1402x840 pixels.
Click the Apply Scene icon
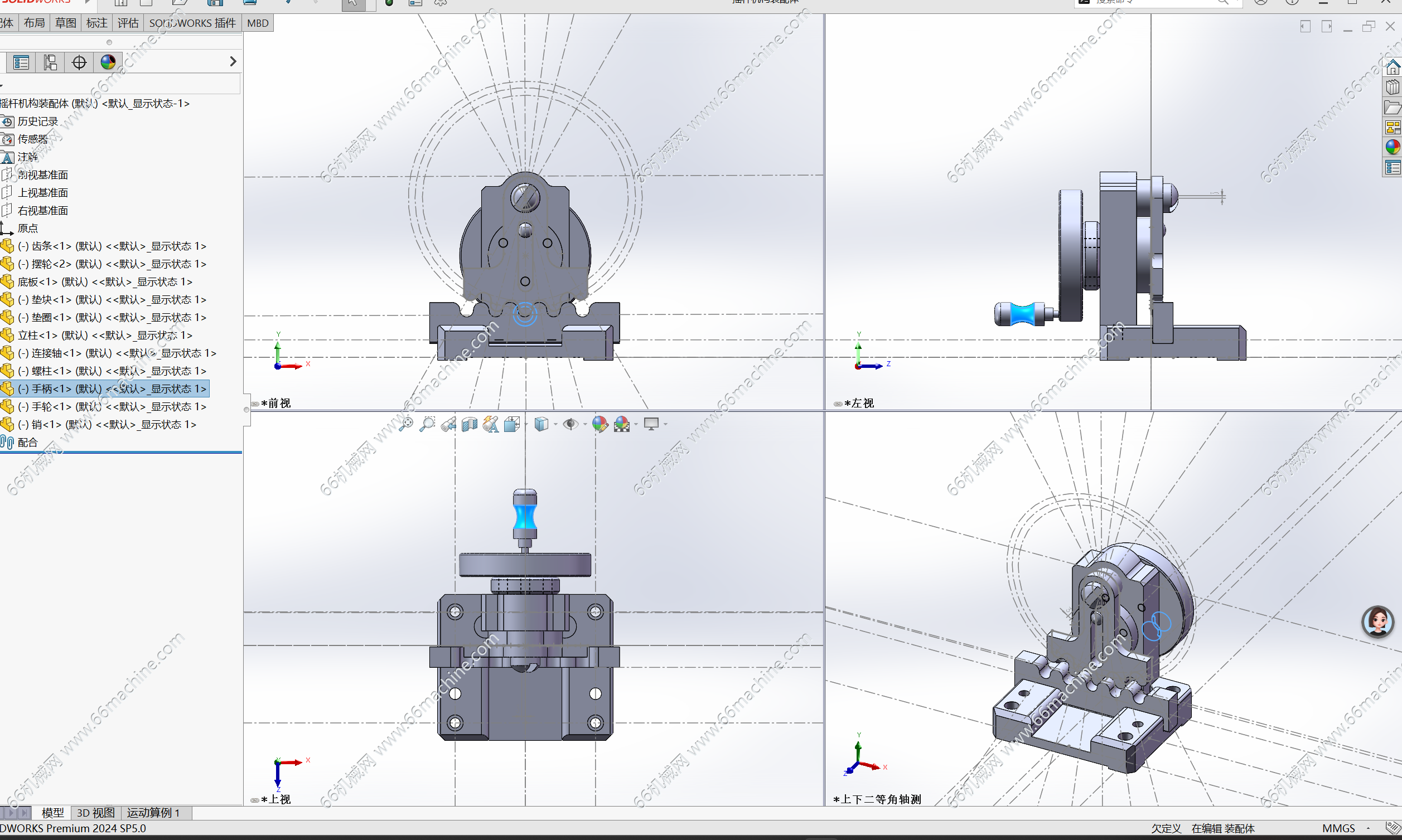pyautogui.click(x=622, y=424)
